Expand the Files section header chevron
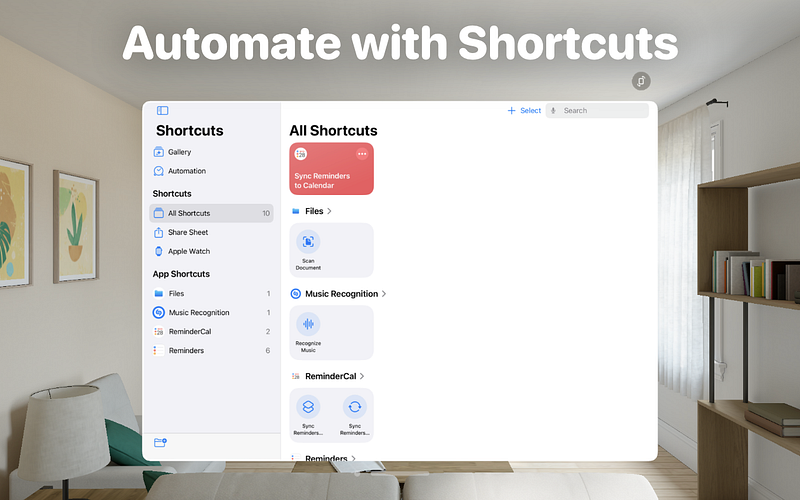 [330, 211]
